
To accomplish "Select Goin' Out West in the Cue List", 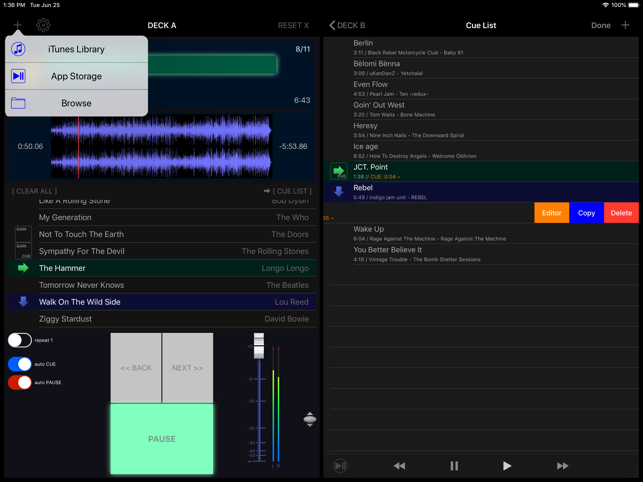I will (481, 110).
